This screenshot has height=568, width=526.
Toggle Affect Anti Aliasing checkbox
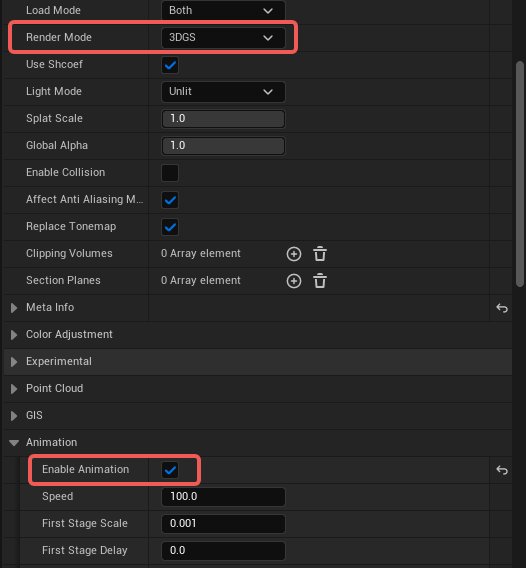pyautogui.click(x=170, y=200)
